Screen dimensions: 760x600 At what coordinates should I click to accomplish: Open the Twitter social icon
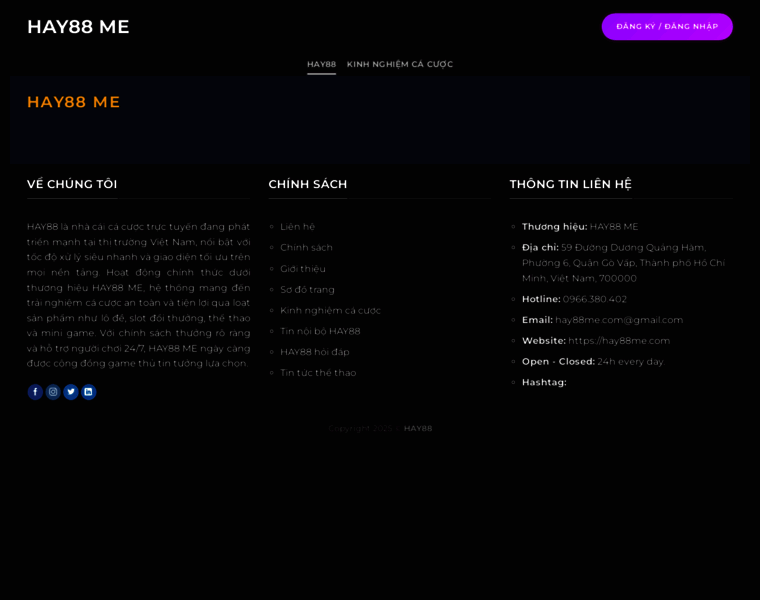click(71, 392)
